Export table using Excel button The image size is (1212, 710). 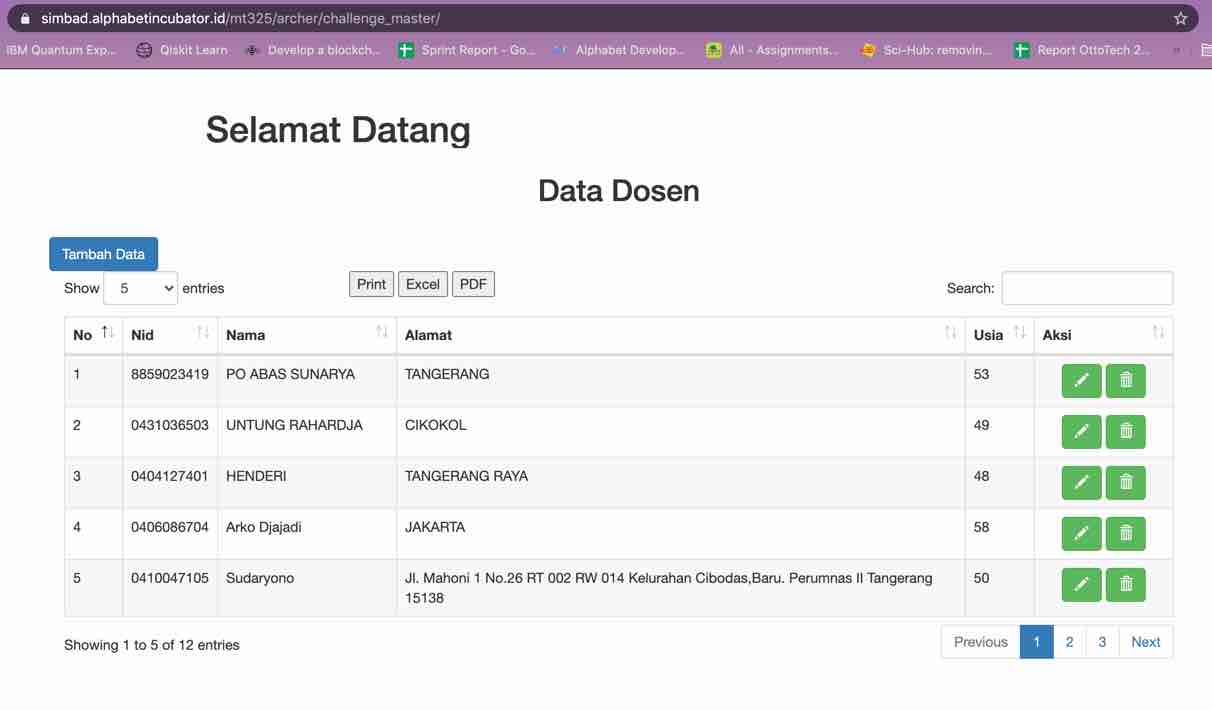coord(422,284)
